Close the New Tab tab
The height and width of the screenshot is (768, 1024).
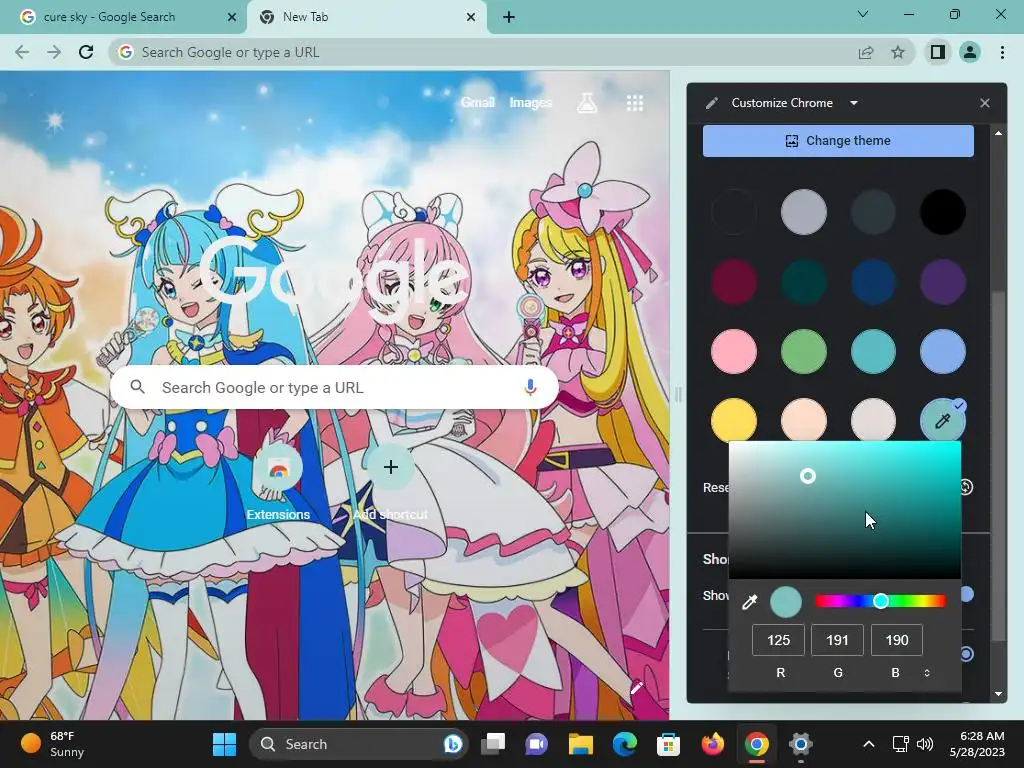pos(471,18)
